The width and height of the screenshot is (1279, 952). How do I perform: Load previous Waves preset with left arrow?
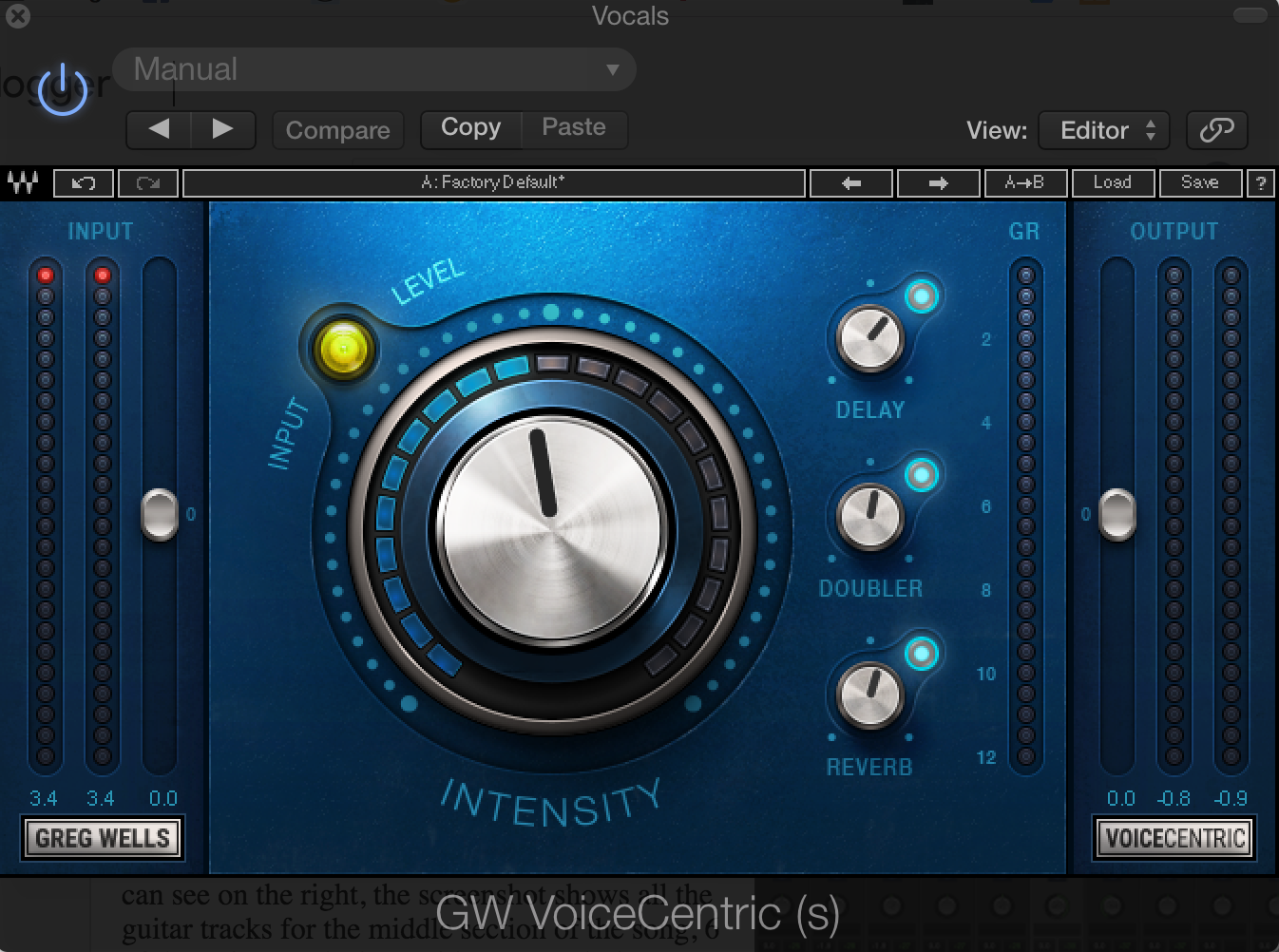pyautogui.click(x=851, y=182)
